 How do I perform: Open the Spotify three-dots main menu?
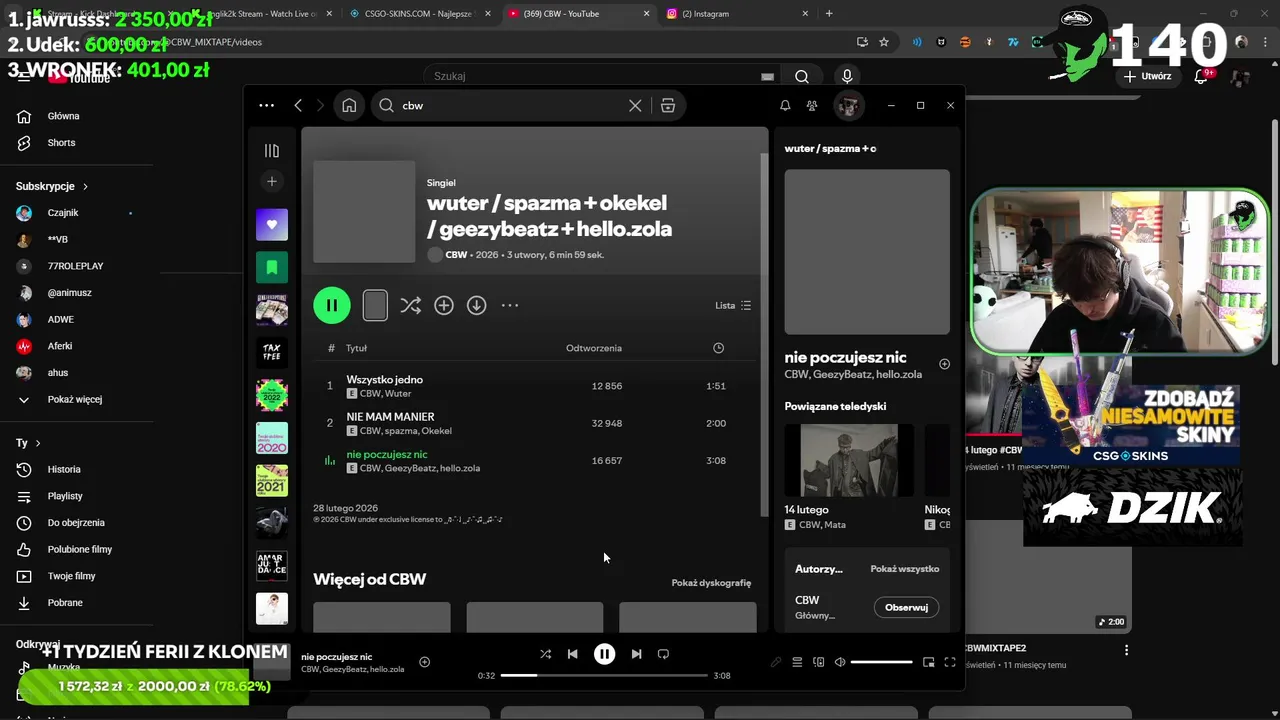point(266,105)
